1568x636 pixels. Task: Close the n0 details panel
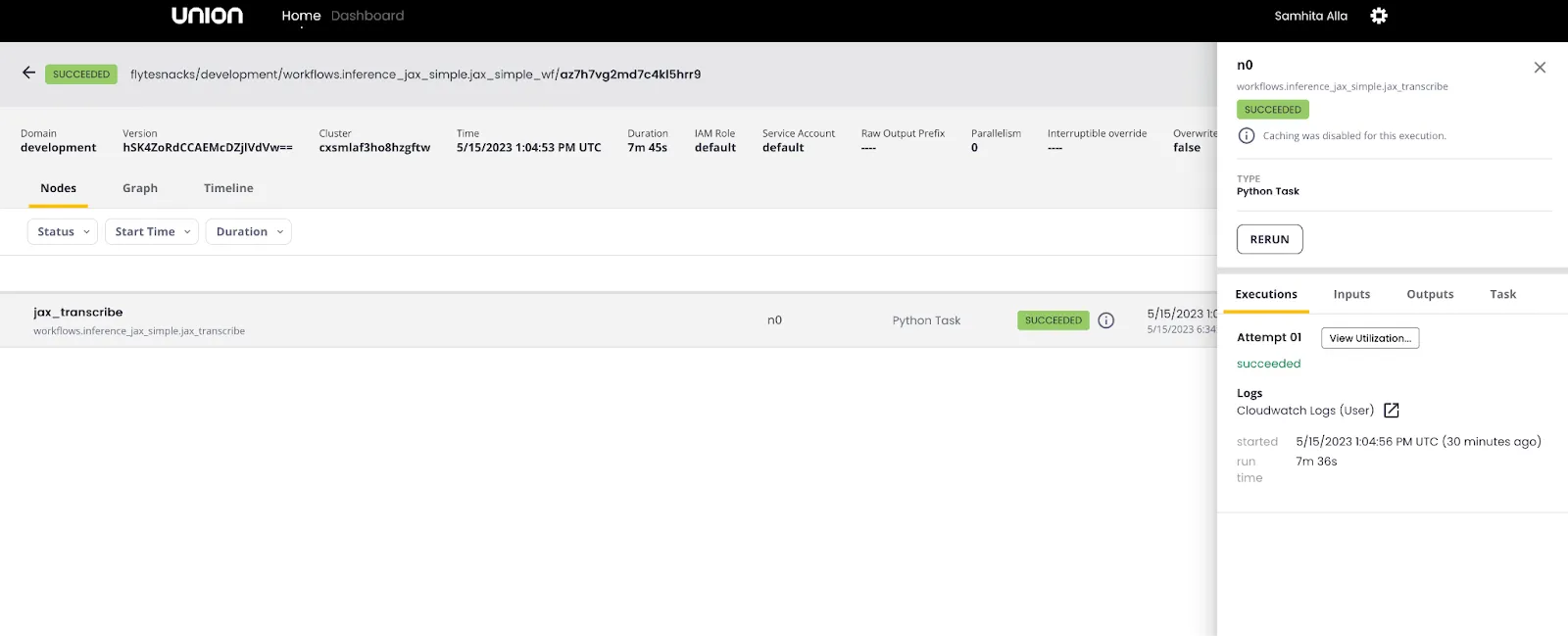[x=1540, y=68]
